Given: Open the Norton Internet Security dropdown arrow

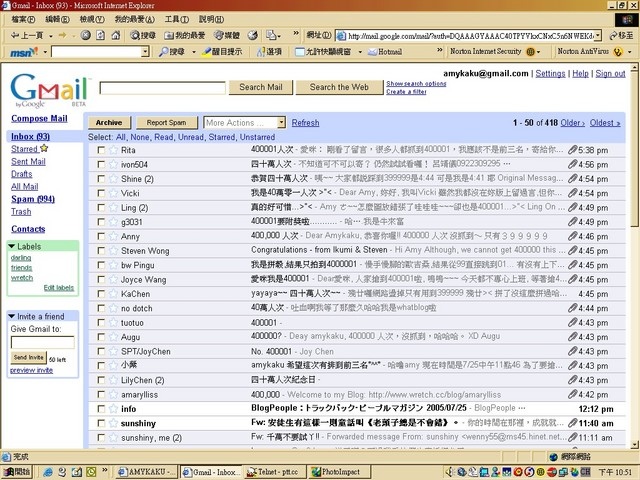Looking at the screenshot, I should pos(539,52).
